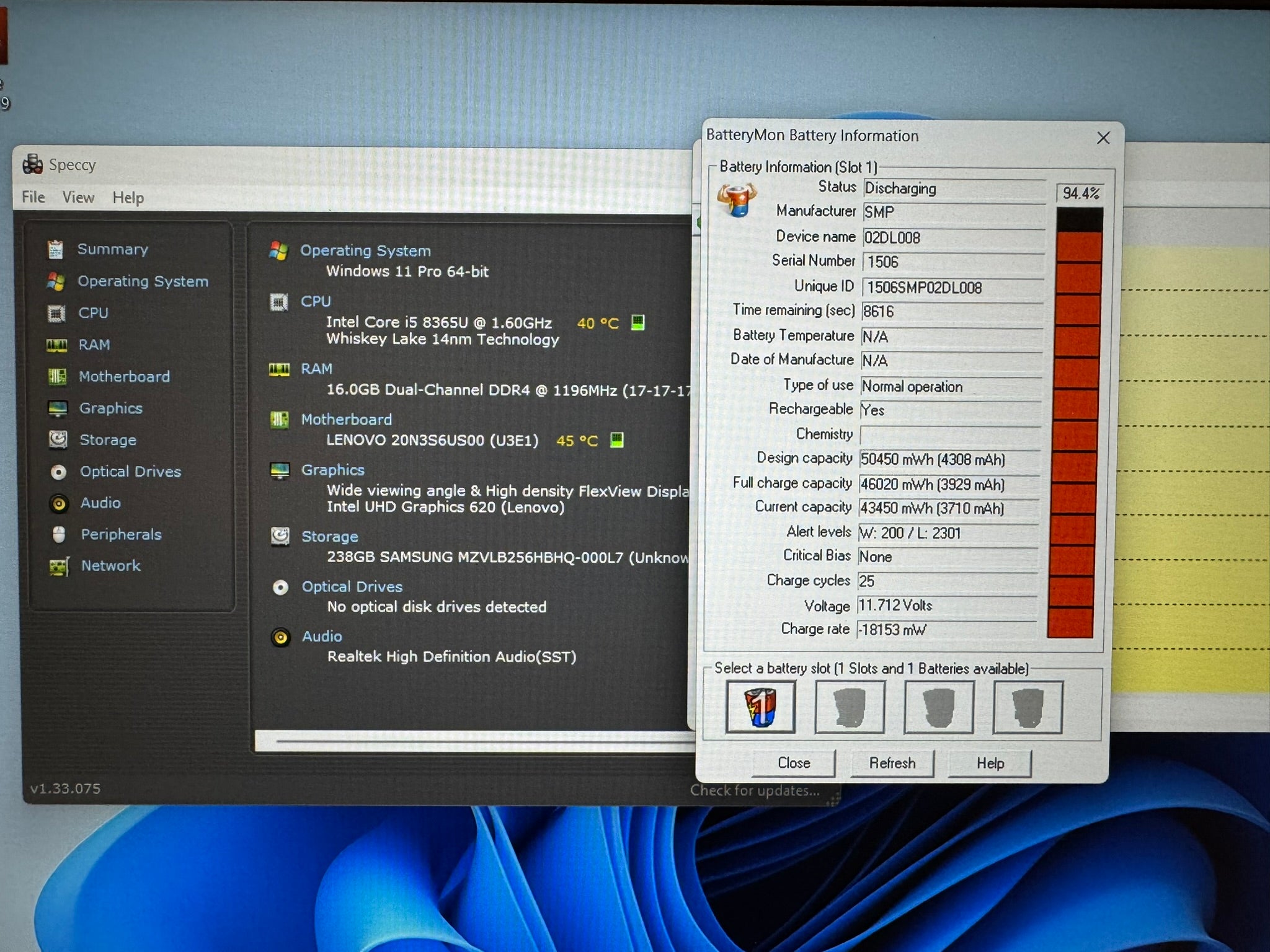Click Check for updates link in Speccy
The image size is (1270, 952).
tap(755, 790)
